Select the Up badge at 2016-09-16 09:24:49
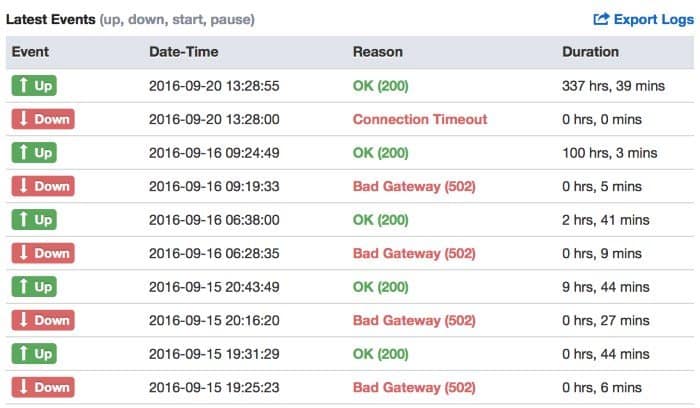The height and width of the screenshot is (408, 700). coord(33,153)
